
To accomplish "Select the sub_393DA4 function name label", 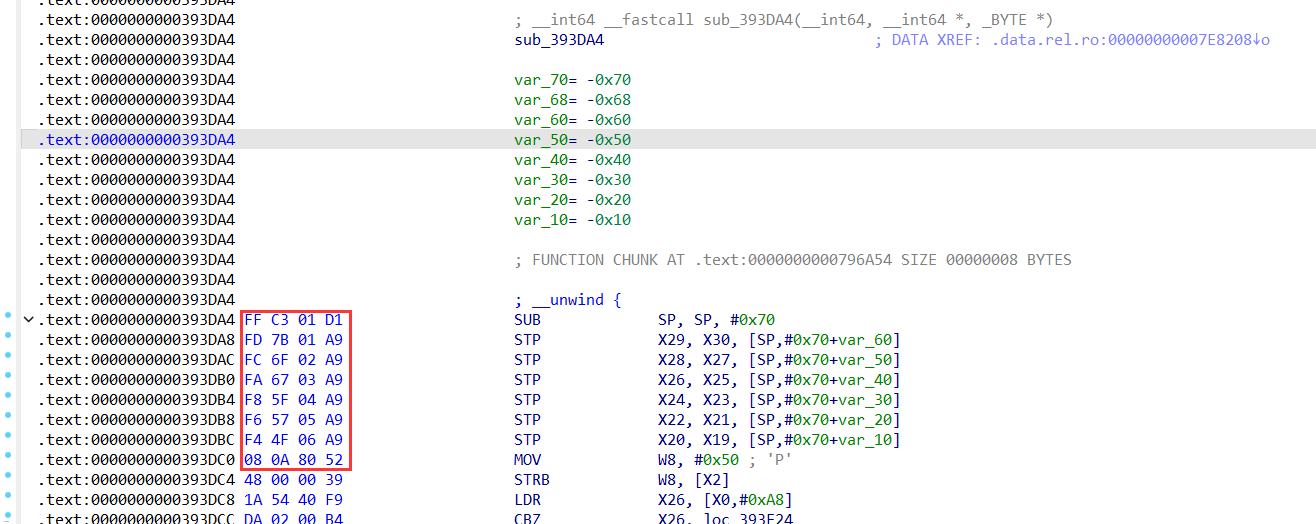I will [559, 40].
